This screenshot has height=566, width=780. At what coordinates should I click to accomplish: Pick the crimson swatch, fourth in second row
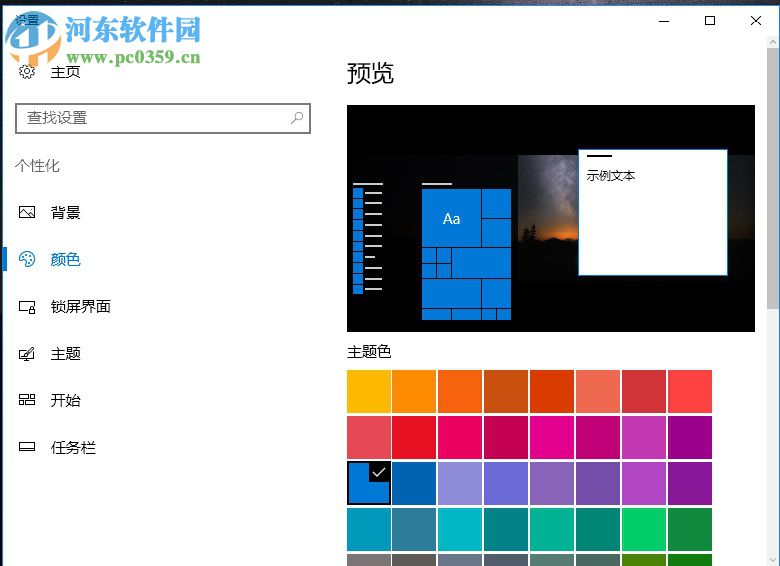point(506,437)
